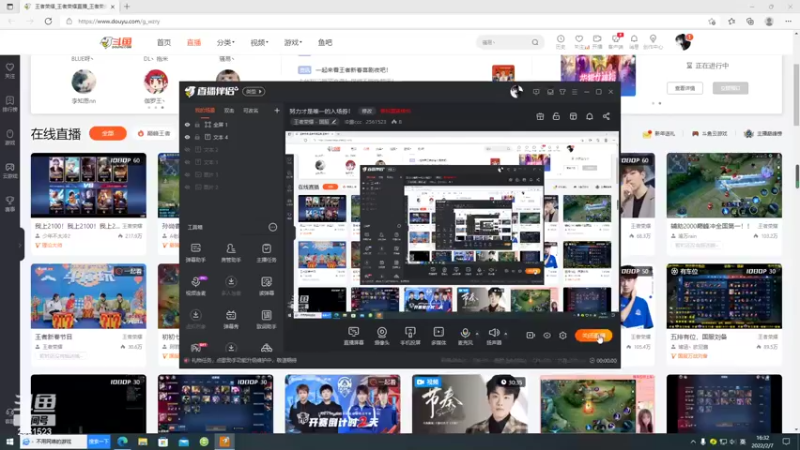Hide the 文本 4 source with its eye icon
This screenshot has width=800, height=450.
187,137
